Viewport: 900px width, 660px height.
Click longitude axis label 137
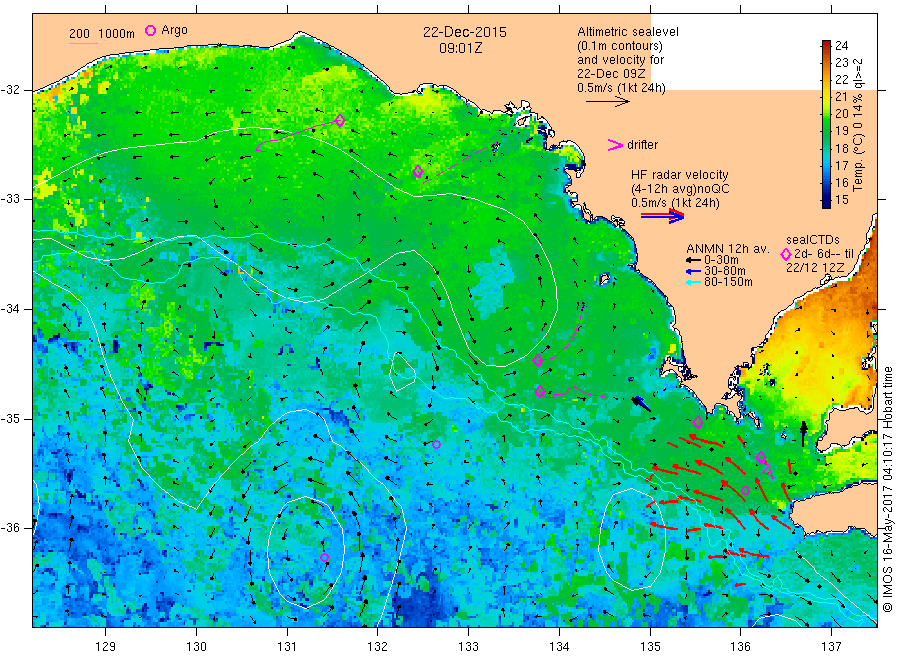pos(831,647)
